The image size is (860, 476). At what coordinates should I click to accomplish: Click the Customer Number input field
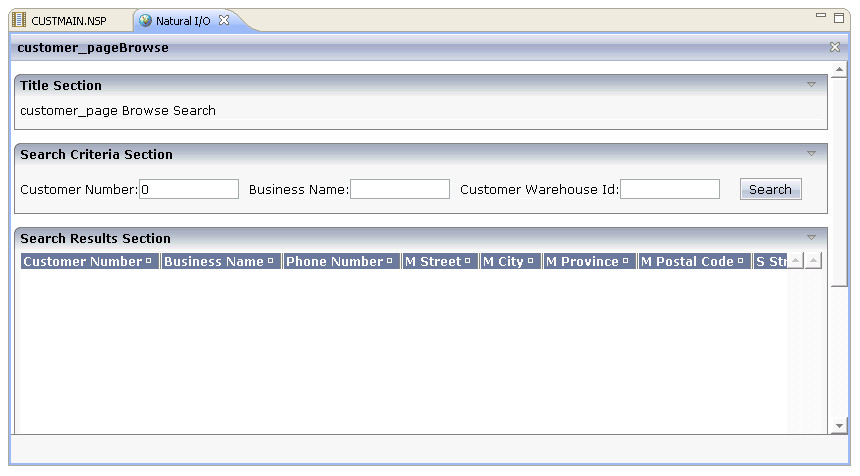[x=189, y=189]
